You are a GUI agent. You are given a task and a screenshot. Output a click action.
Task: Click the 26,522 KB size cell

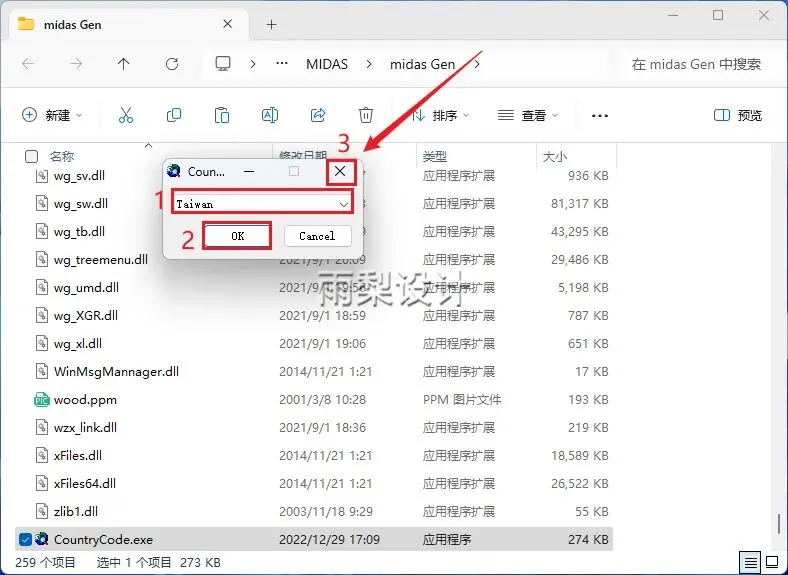tap(579, 484)
